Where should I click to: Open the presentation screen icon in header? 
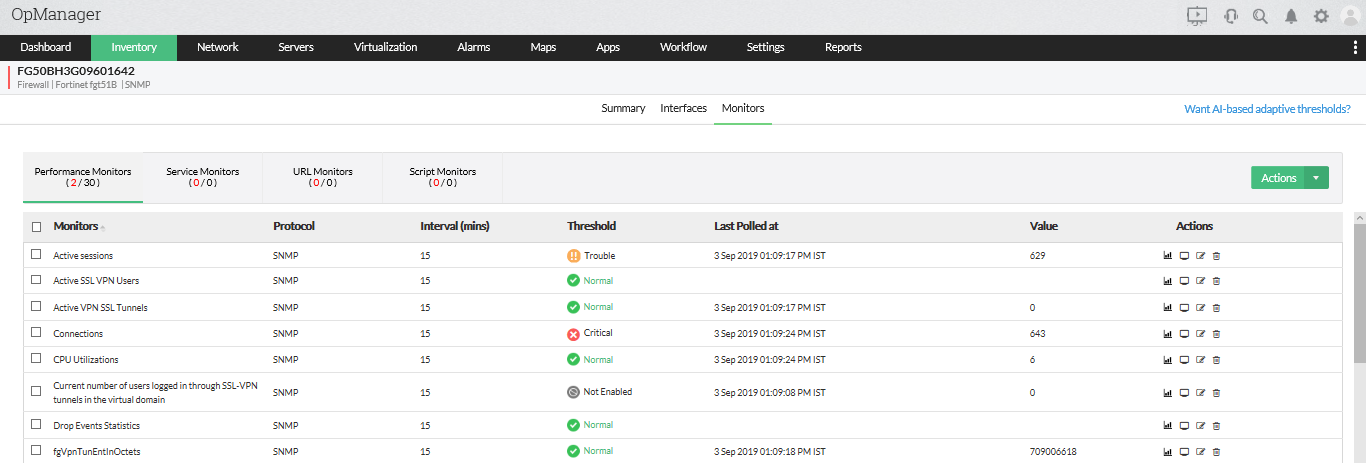click(1197, 16)
